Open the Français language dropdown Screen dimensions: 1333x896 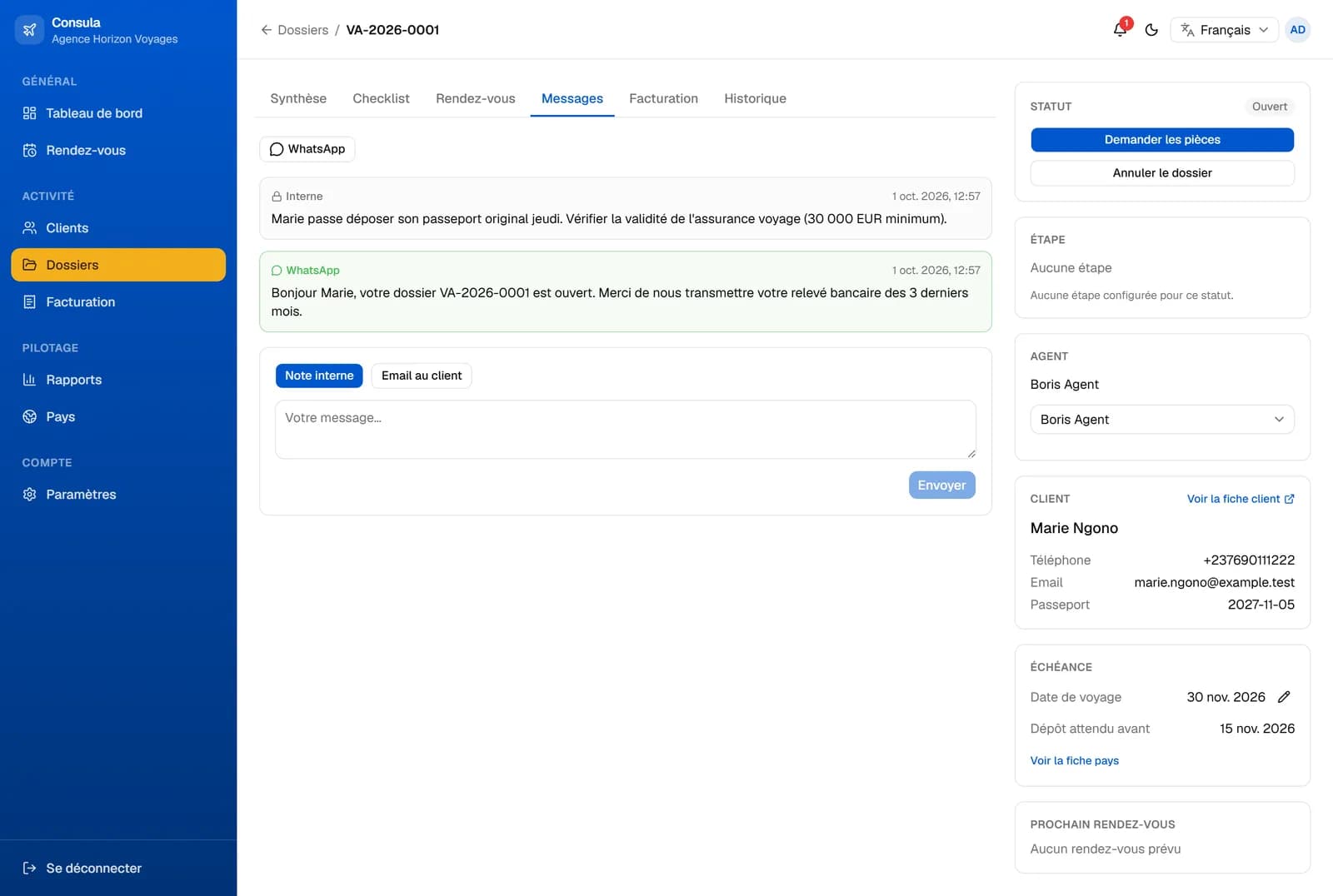point(1224,30)
